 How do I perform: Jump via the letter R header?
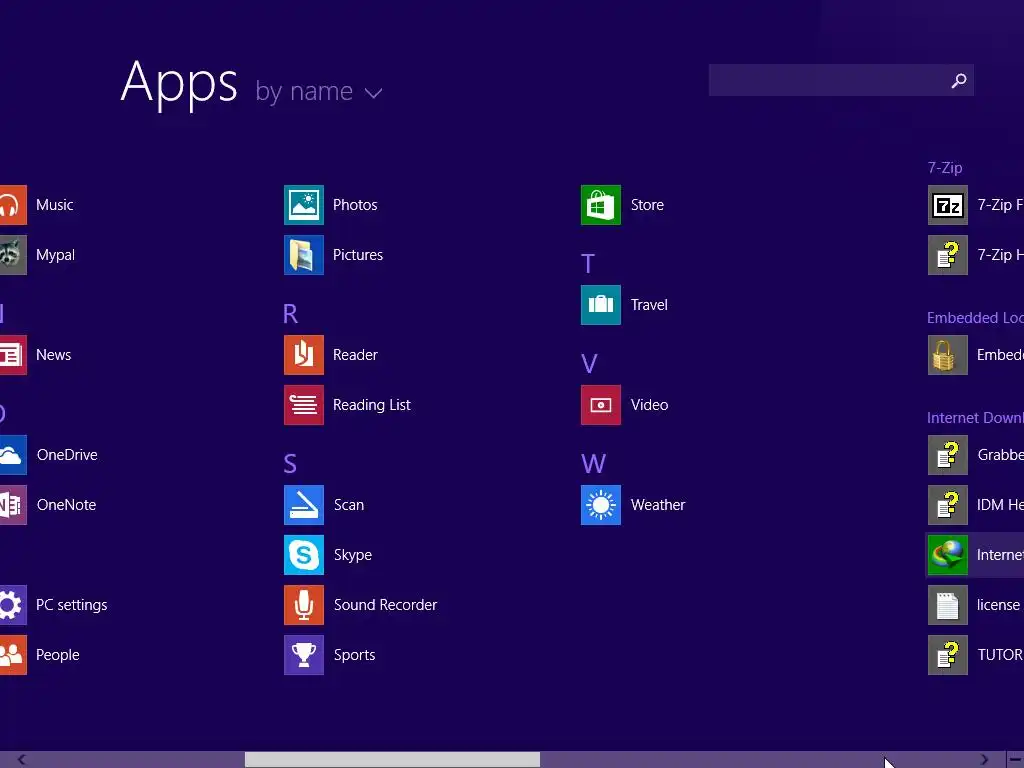click(x=290, y=314)
